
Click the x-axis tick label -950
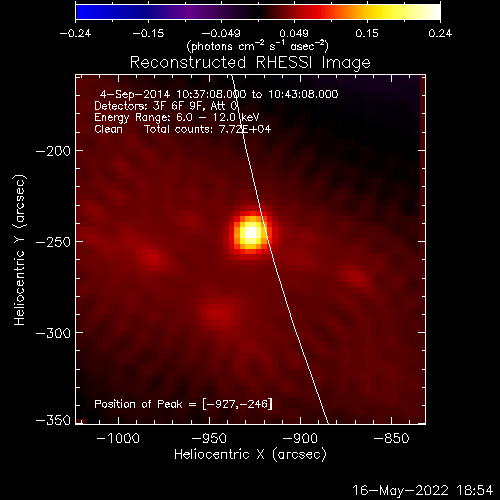pyautogui.click(x=209, y=438)
